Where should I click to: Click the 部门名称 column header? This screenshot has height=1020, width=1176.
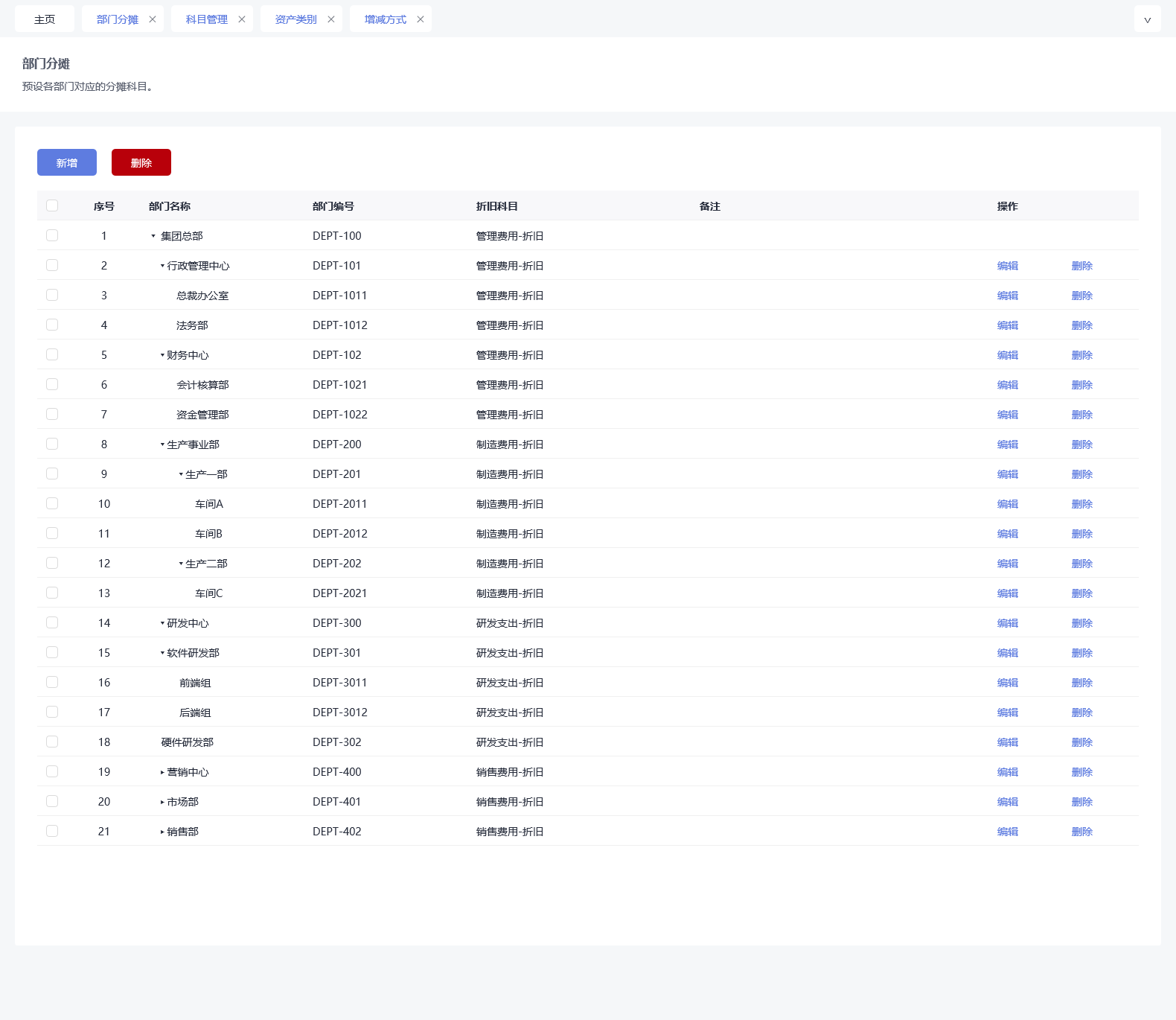(x=170, y=206)
